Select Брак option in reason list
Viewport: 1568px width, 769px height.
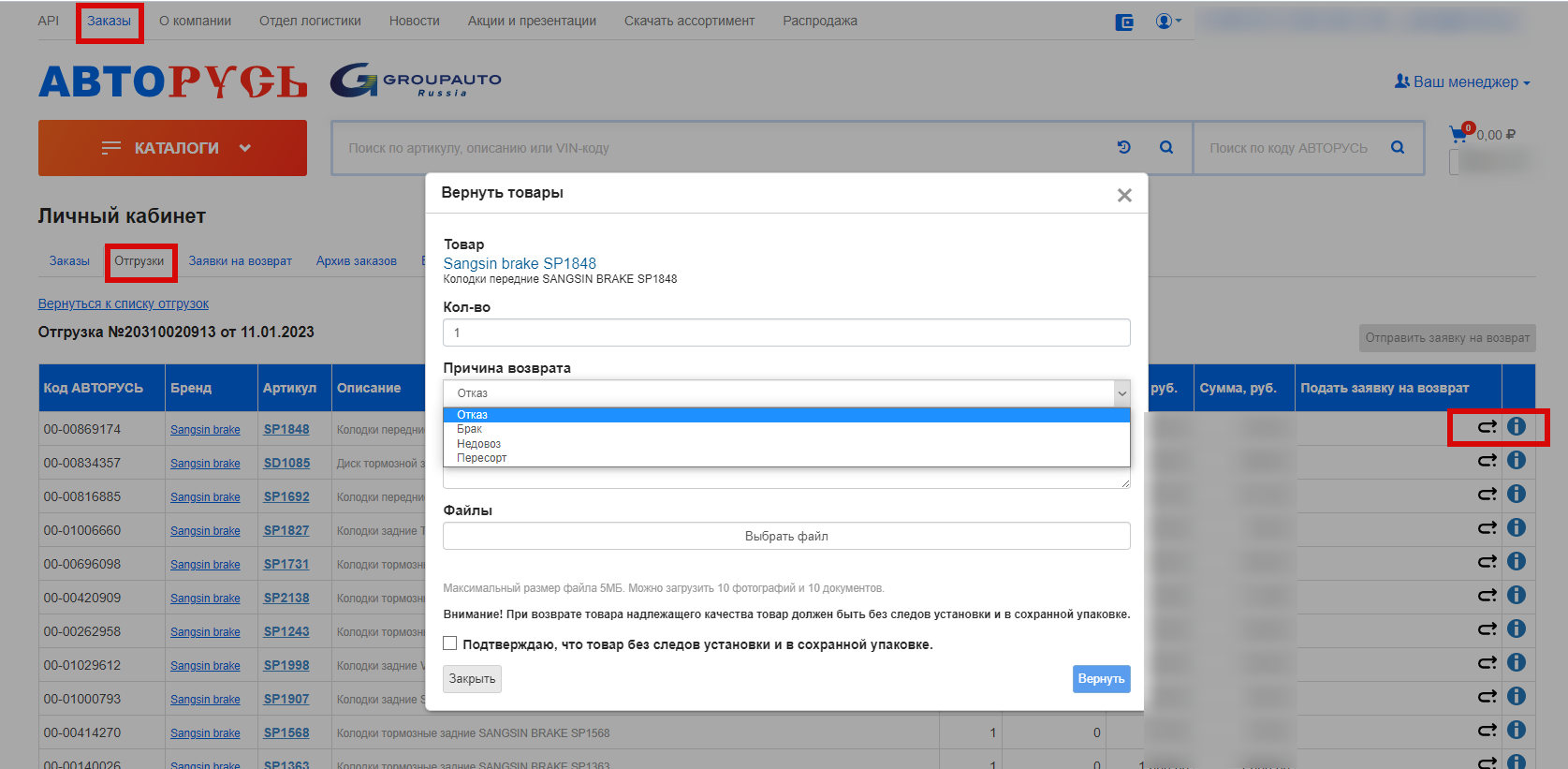[x=786, y=429]
